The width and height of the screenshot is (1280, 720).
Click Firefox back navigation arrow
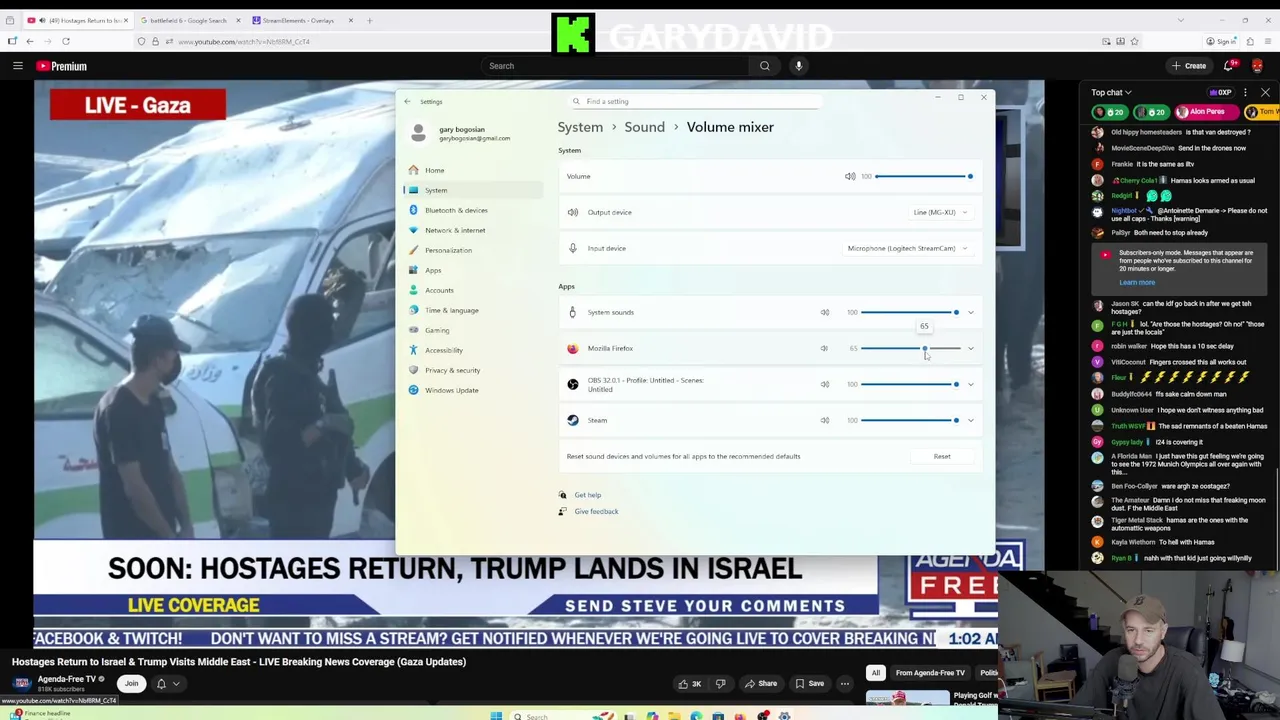point(30,41)
